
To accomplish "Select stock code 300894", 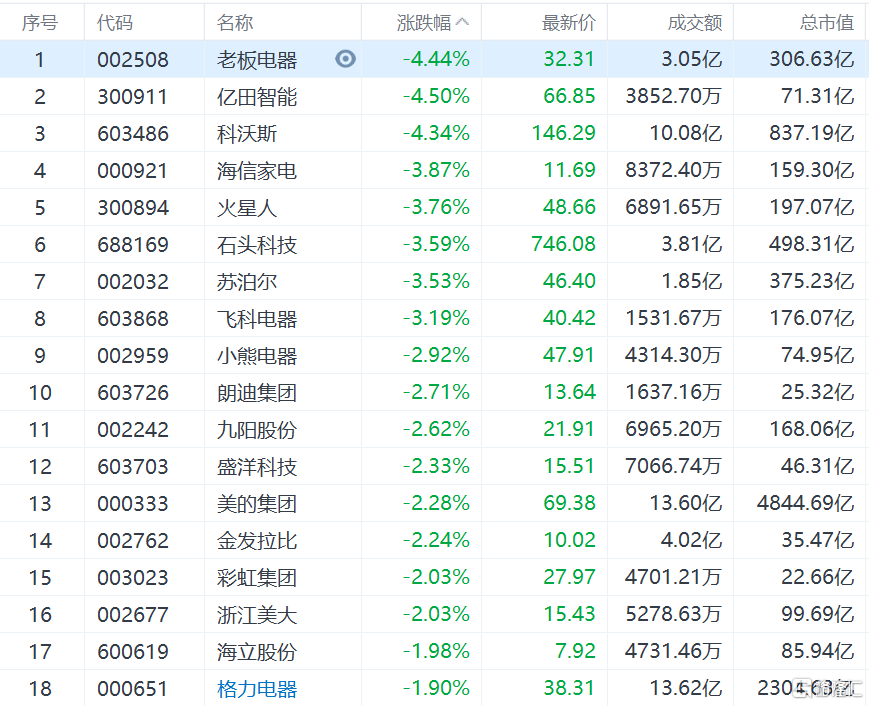I will [x=133, y=208].
